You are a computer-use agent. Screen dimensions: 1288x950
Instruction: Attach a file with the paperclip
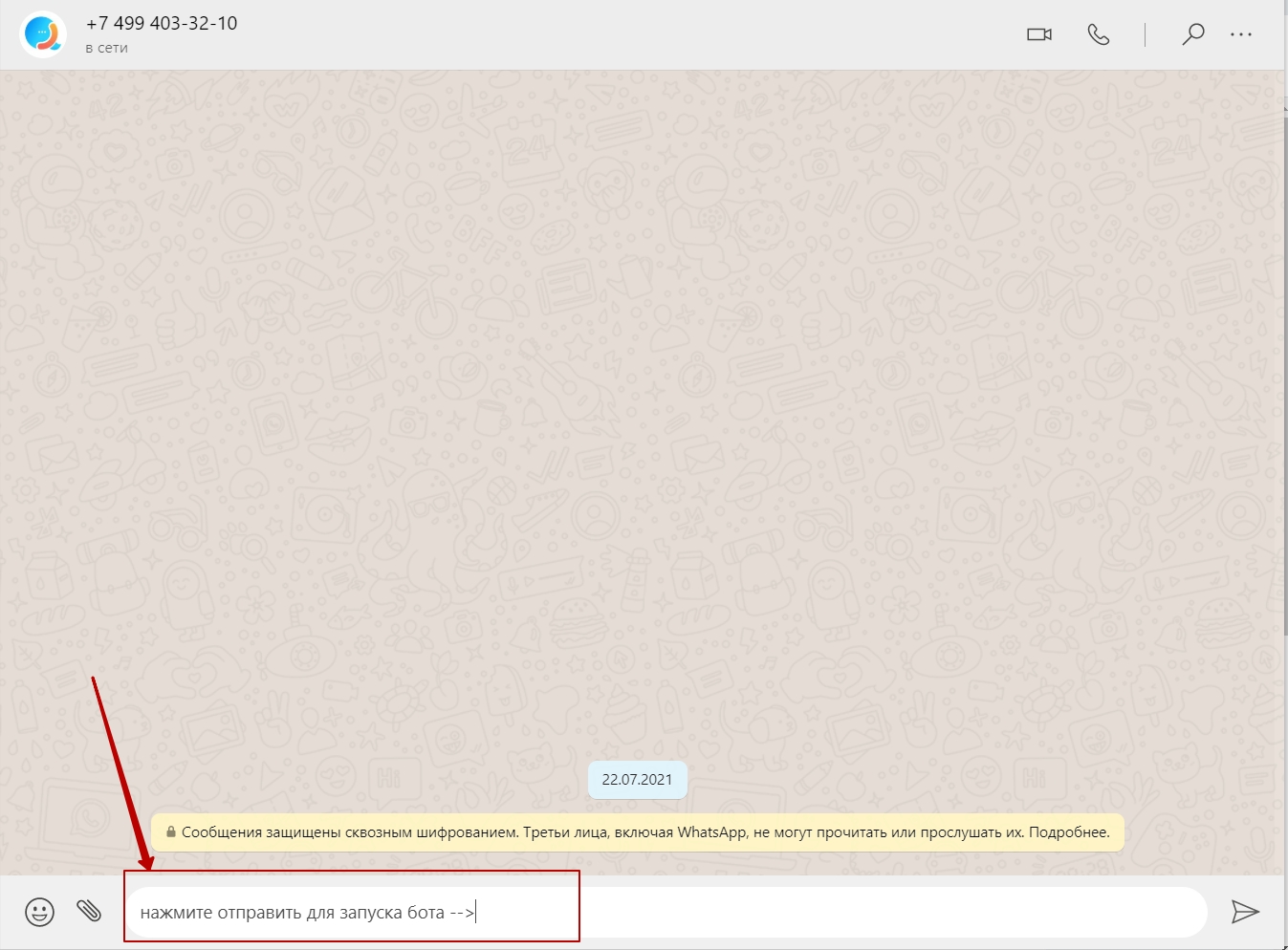[x=89, y=911]
